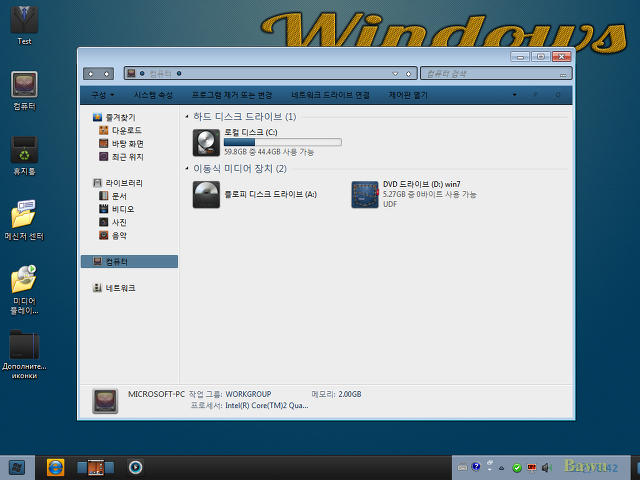
Task: Click the Forward navigation arrow
Action: tap(107, 74)
